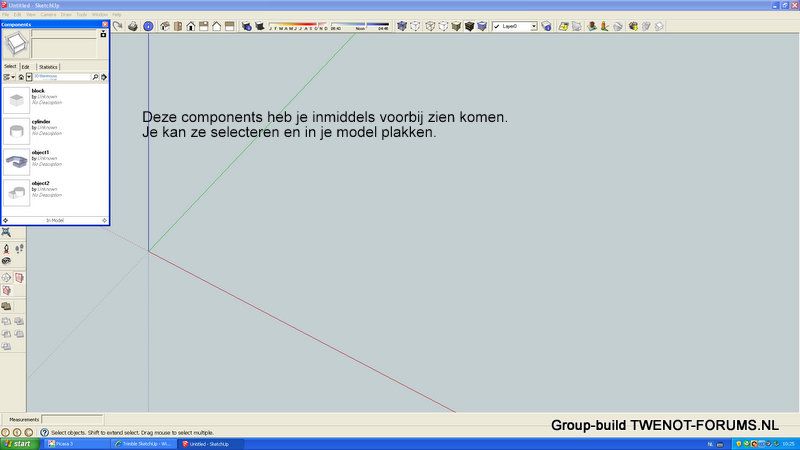Click the Redo arrow icon in toolbar
The image size is (800, 450).
click(x=118, y=26)
